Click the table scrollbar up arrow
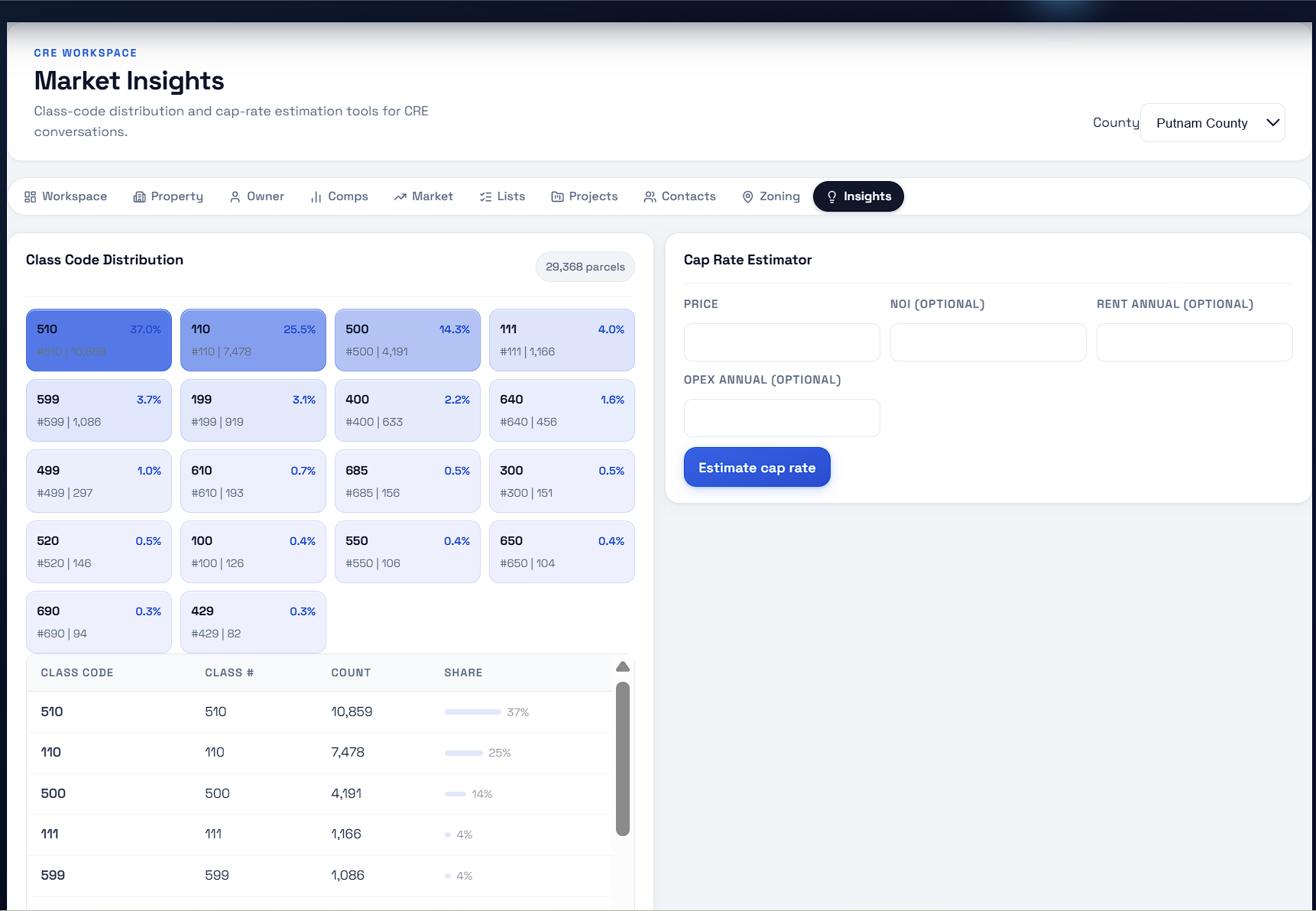The width and height of the screenshot is (1316, 911). pos(623,666)
